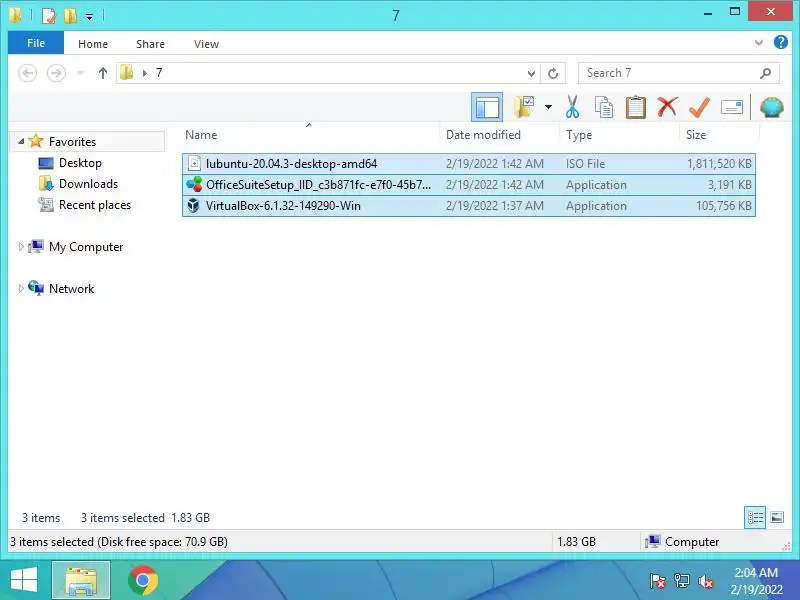
Task: Click the Rename toolbar icon
Action: 732,107
